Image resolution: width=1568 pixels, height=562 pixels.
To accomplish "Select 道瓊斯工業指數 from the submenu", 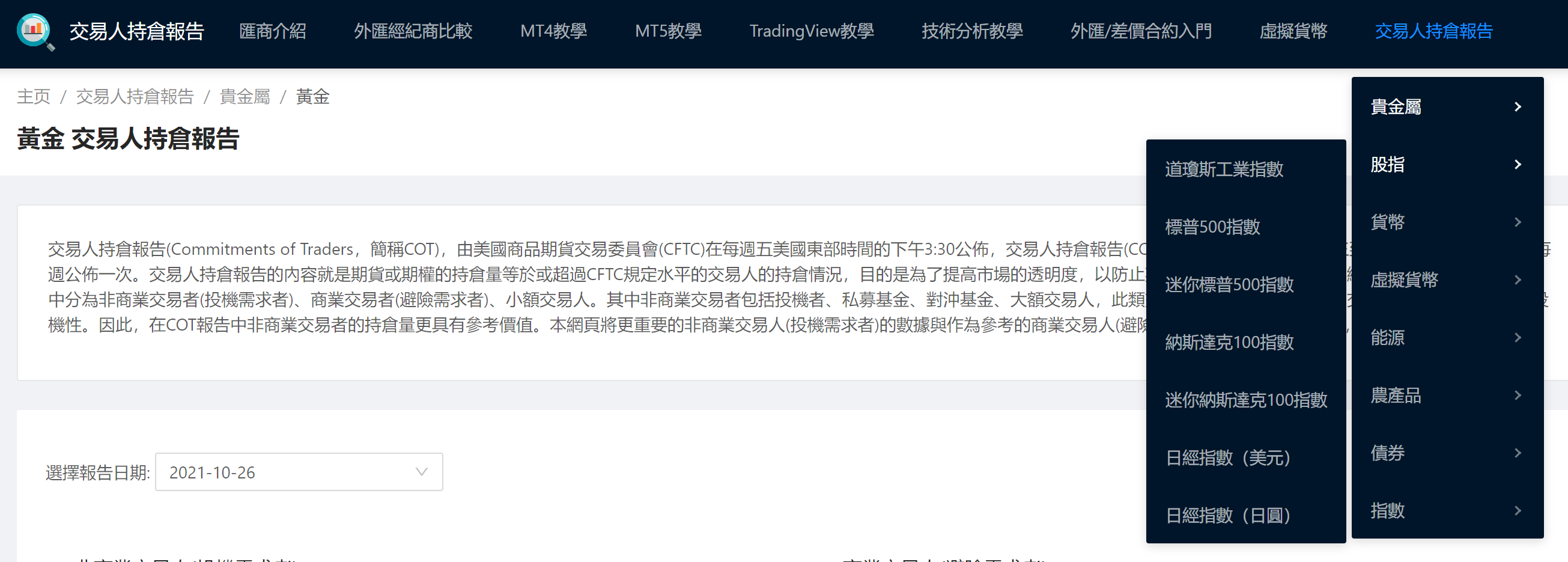I will coord(1245,169).
